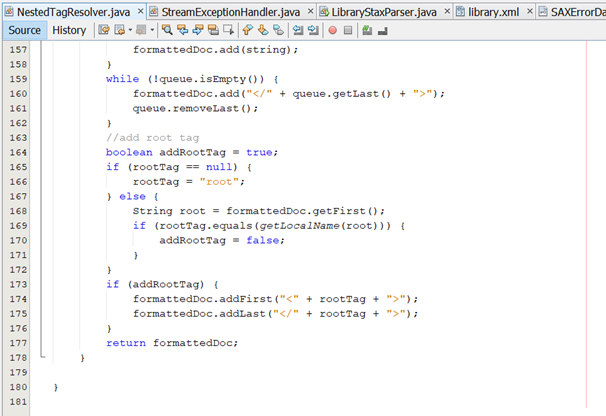Click line number 164 in the gutter

tap(18, 152)
